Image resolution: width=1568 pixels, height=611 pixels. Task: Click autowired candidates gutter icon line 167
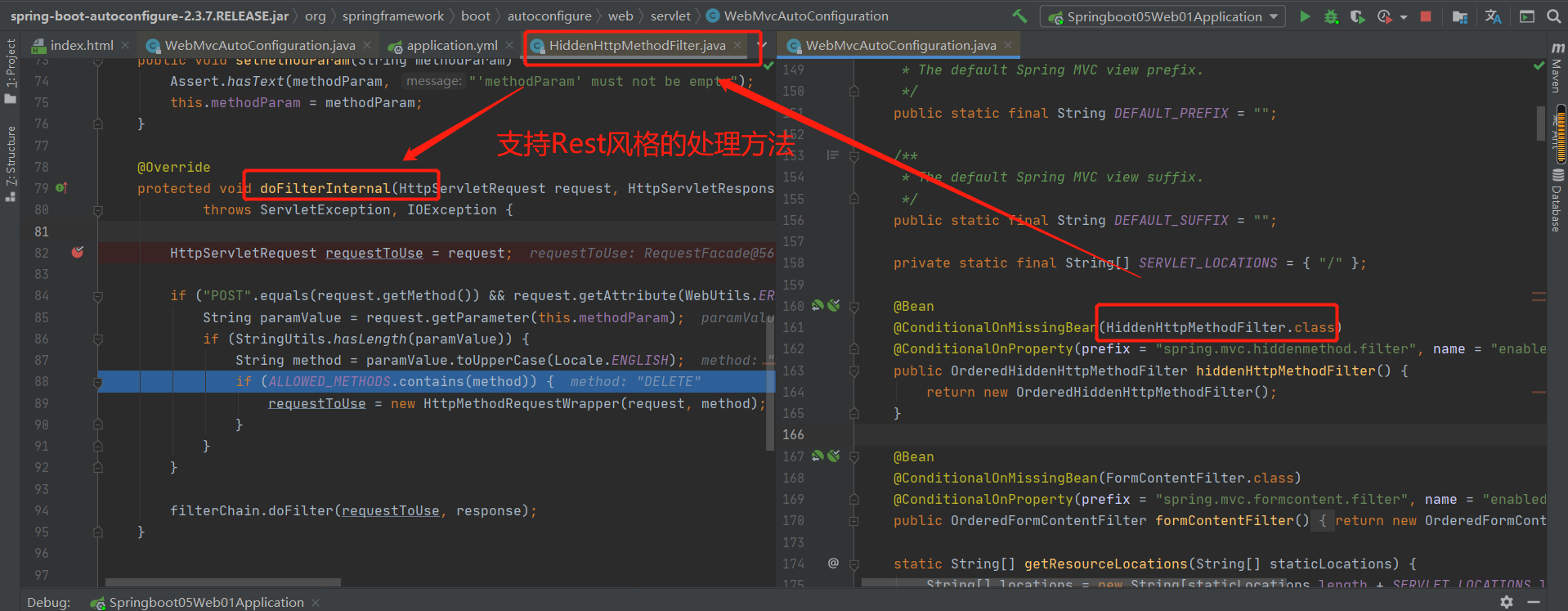click(x=834, y=456)
